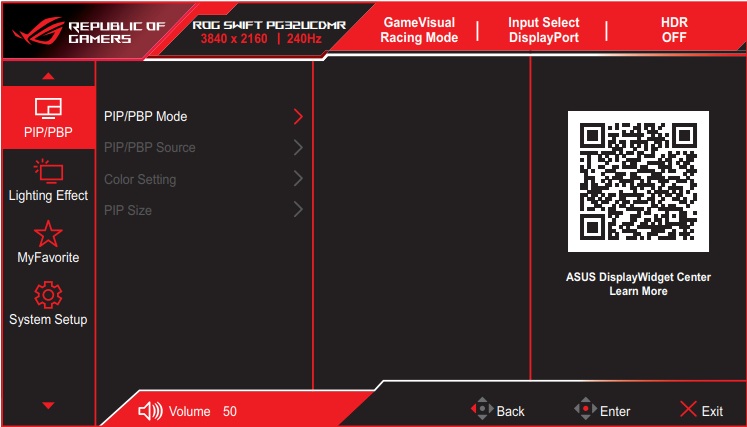Screen dimensions: 747x427
Task: Open the Lighting Effect icon
Action: (48, 170)
